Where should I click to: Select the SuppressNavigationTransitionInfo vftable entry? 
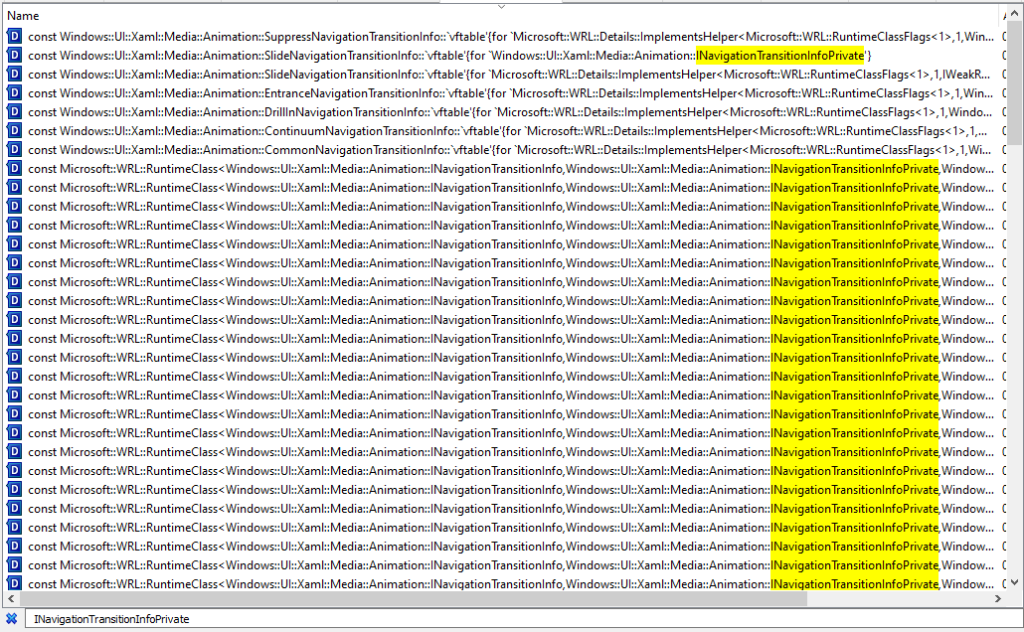click(400, 36)
